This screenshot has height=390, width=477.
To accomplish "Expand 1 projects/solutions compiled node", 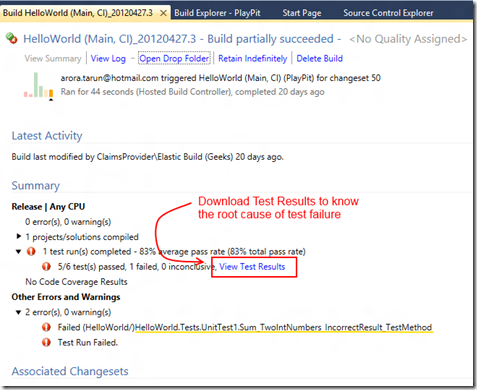I will (19, 236).
